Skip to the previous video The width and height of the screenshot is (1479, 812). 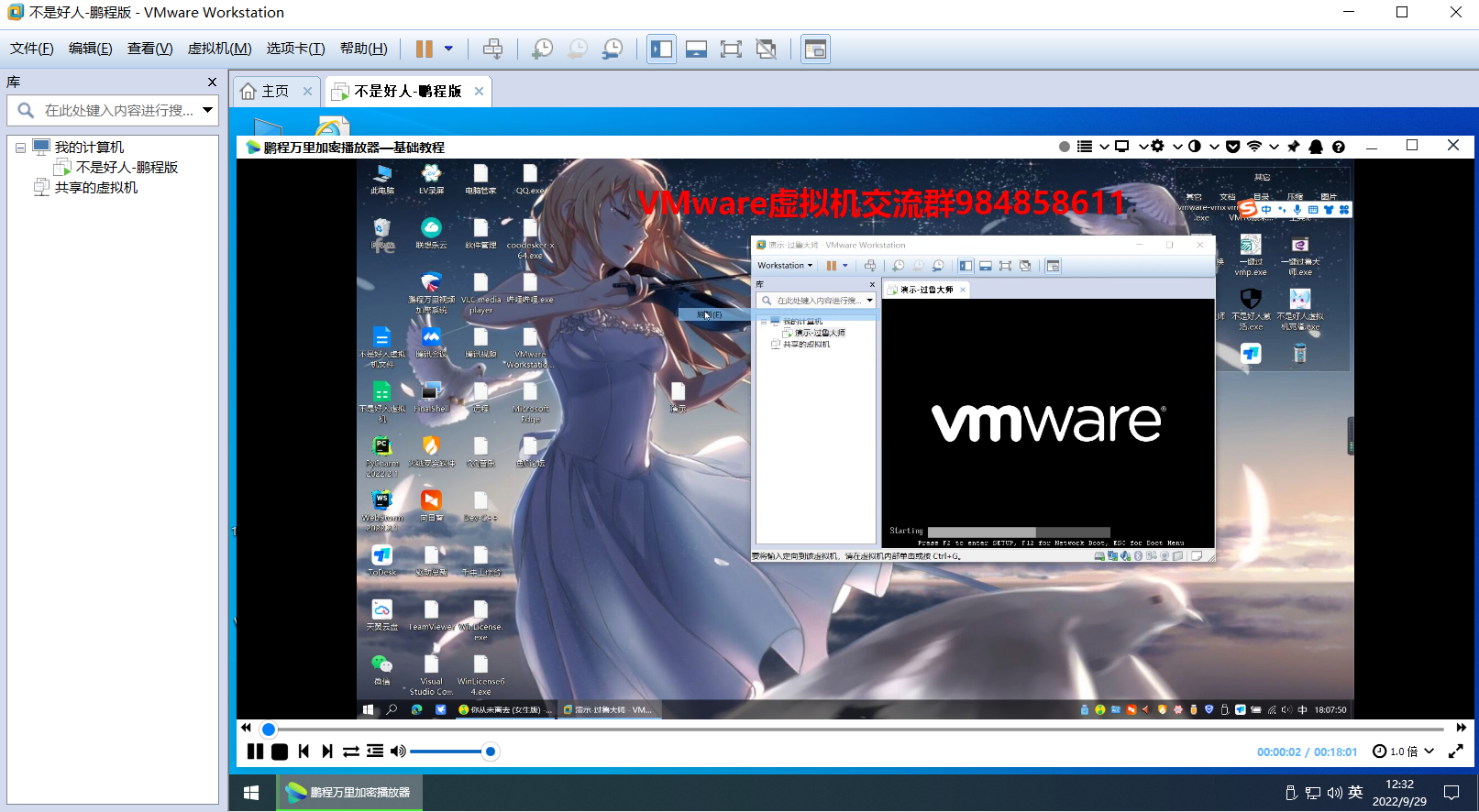click(304, 752)
